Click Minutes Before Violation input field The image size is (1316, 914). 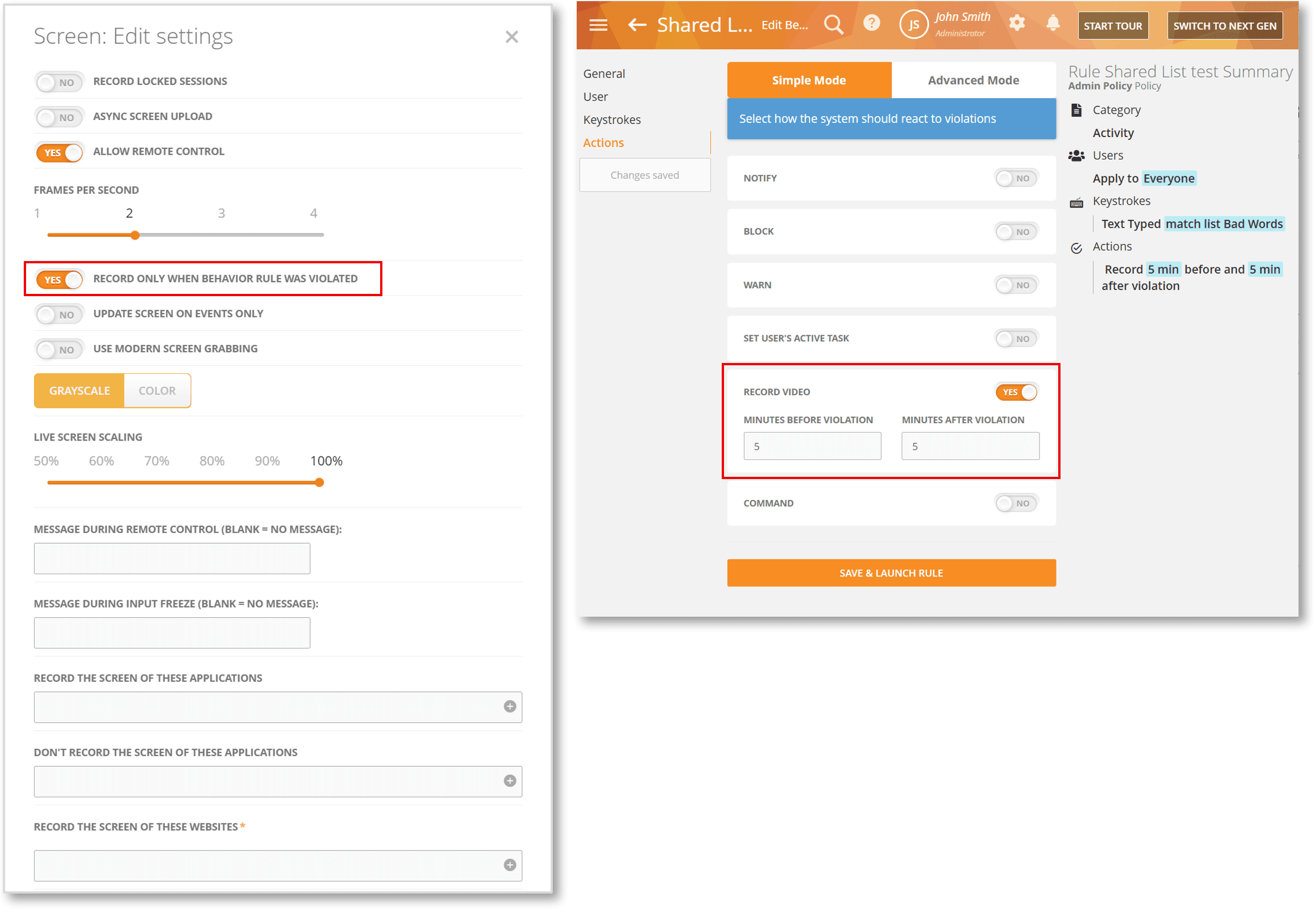coord(812,446)
